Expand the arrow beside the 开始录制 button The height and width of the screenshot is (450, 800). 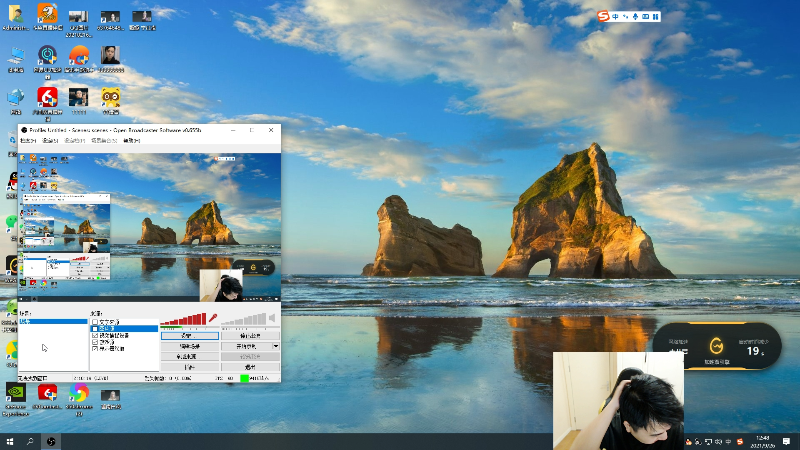[x=276, y=346]
